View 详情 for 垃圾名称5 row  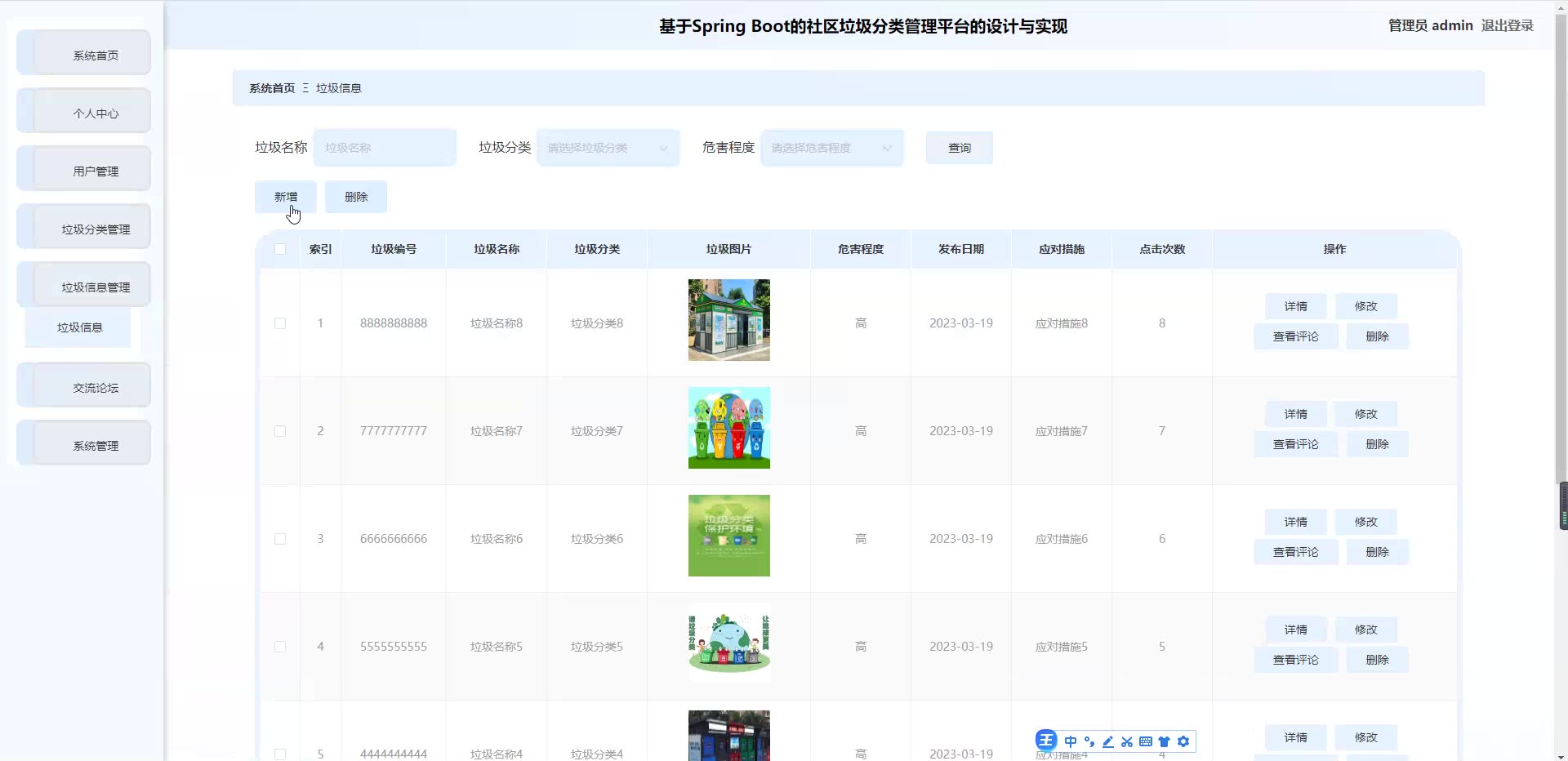click(x=1296, y=630)
